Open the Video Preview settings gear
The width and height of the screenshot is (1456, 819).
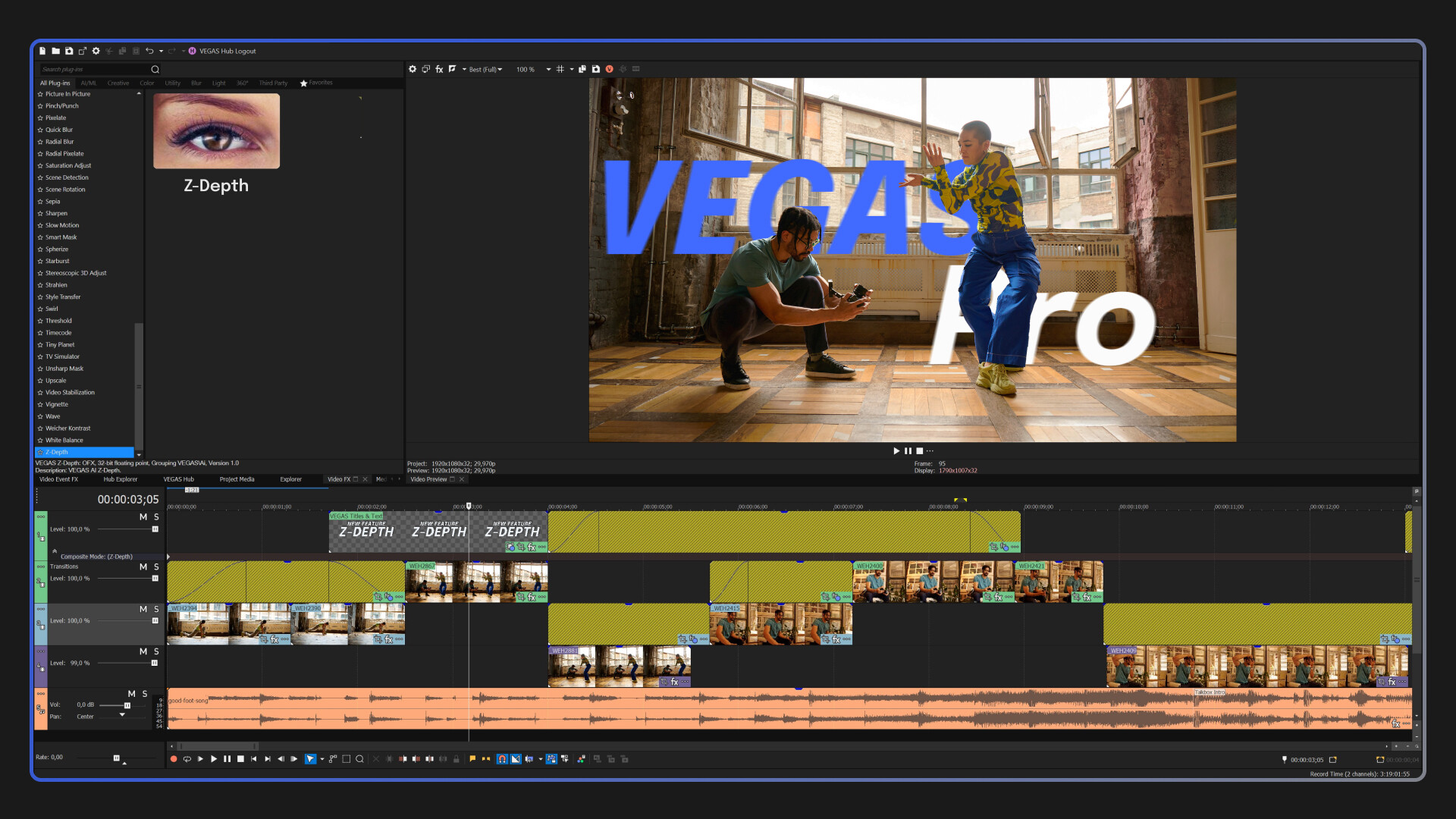pyautogui.click(x=413, y=69)
